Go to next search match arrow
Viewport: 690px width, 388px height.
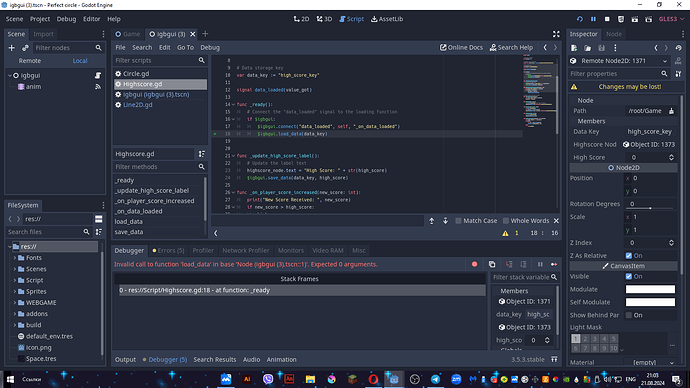pos(445,221)
